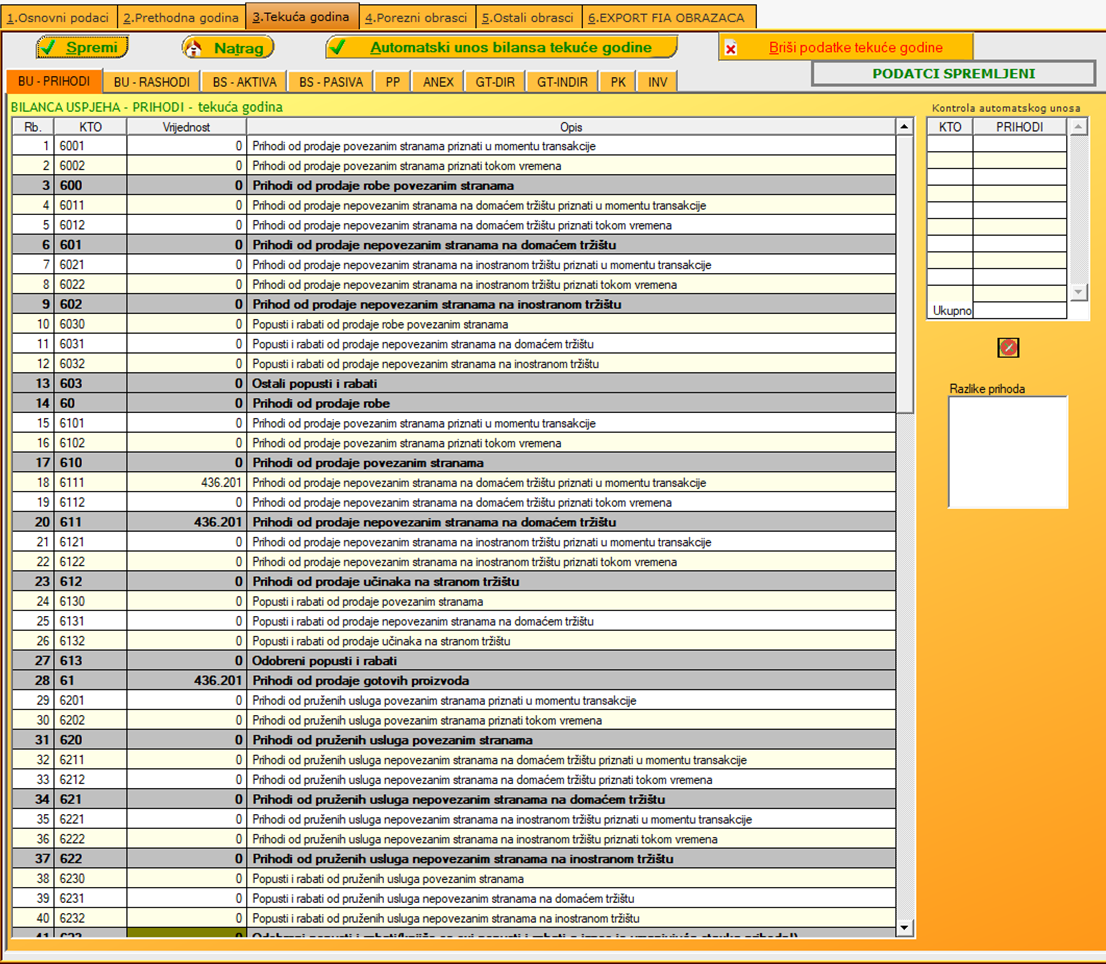Click the Rb. column header
1106x964 pixels.
click(x=32, y=127)
